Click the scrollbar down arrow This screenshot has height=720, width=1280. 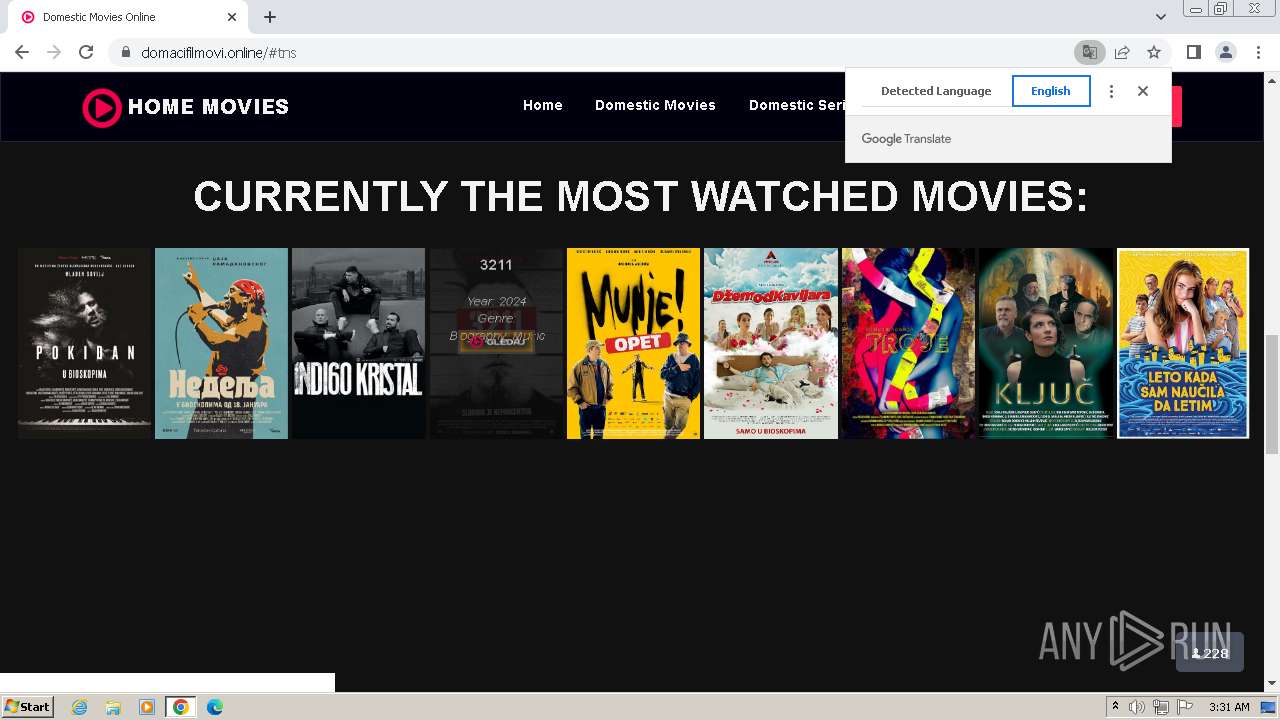pyautogui.click(x=1272, y=684)
